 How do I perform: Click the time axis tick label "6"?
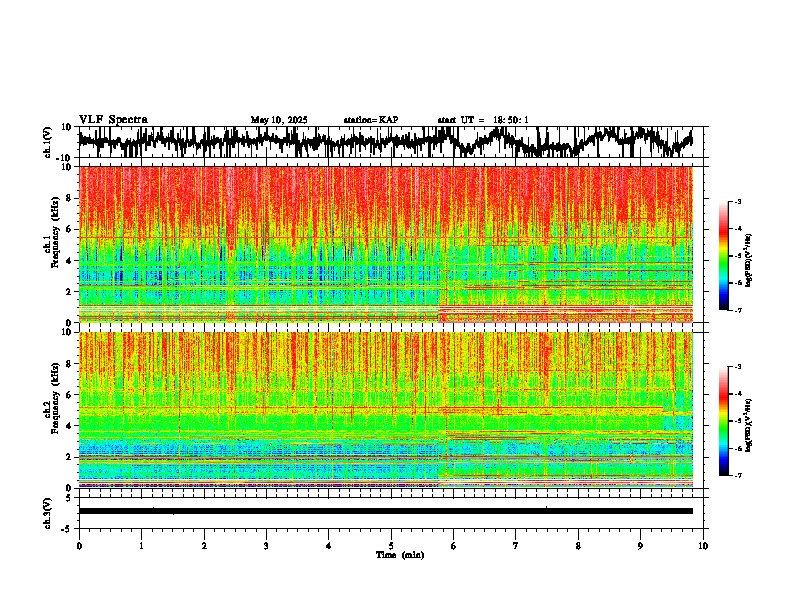454,546
